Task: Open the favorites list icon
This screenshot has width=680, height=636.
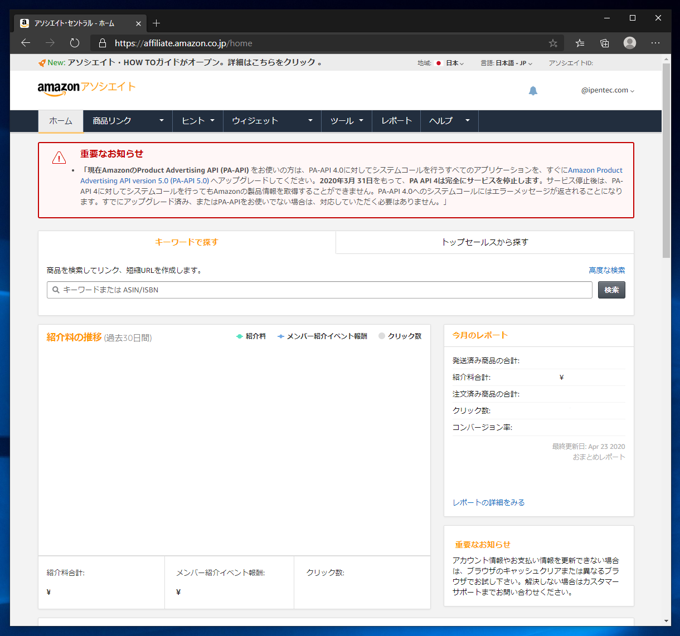Action: (x=580, y=43)
